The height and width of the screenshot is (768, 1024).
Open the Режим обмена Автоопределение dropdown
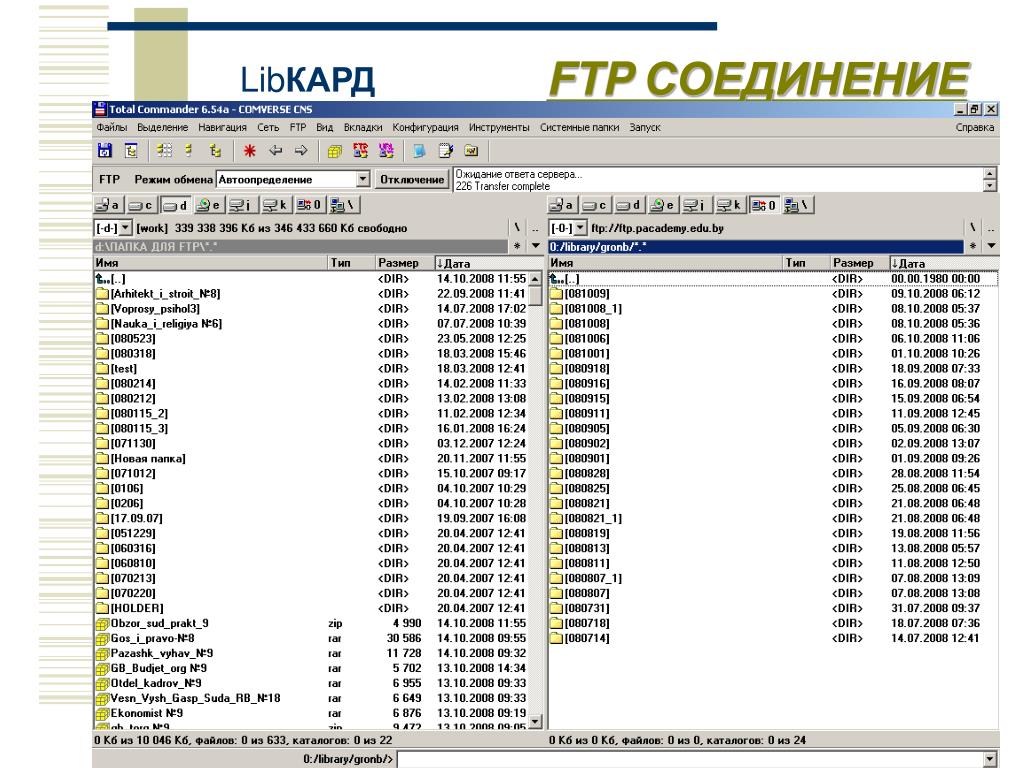click(363, 179)
